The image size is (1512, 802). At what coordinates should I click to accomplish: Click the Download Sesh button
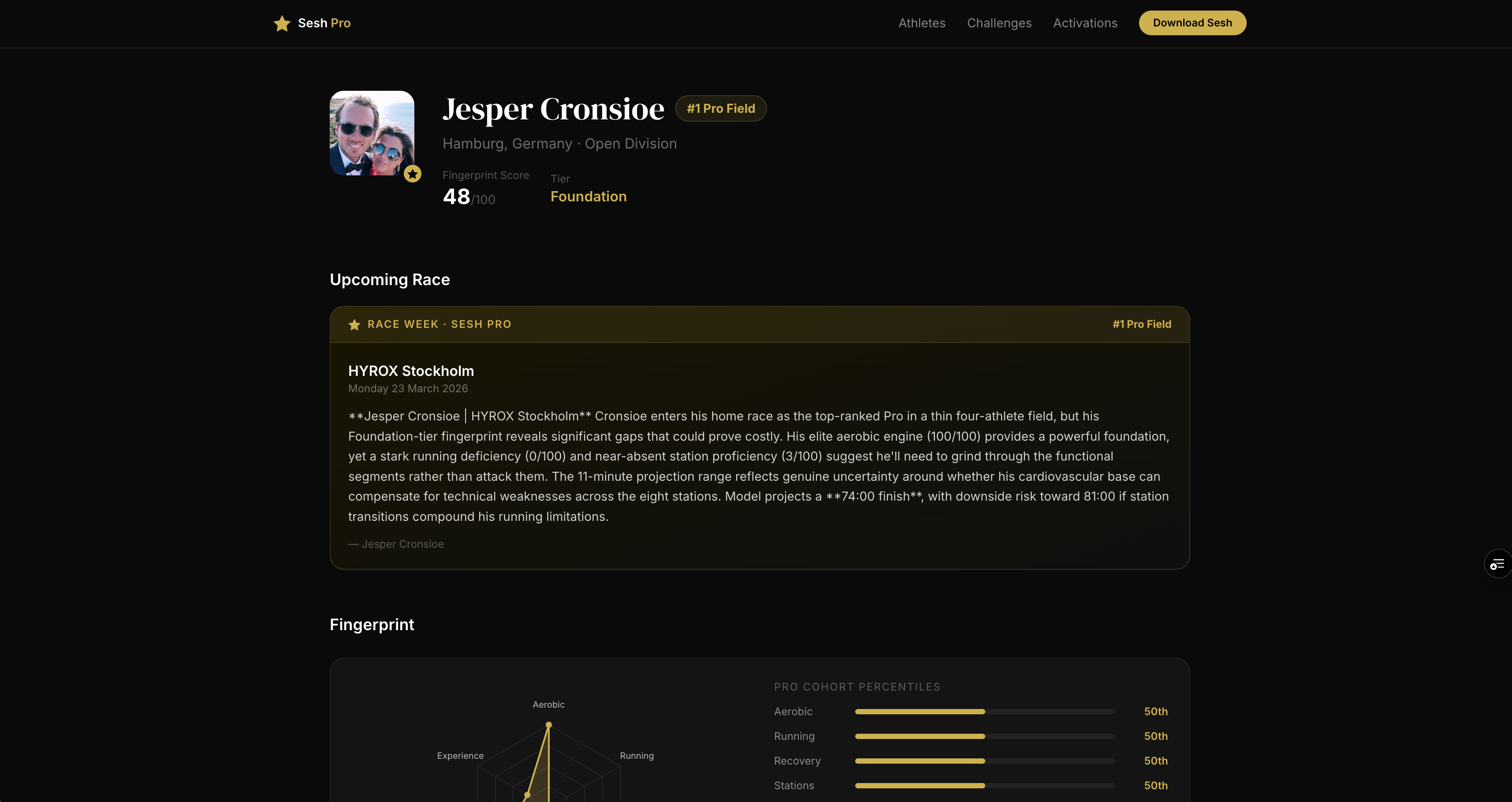(1192, 23)
